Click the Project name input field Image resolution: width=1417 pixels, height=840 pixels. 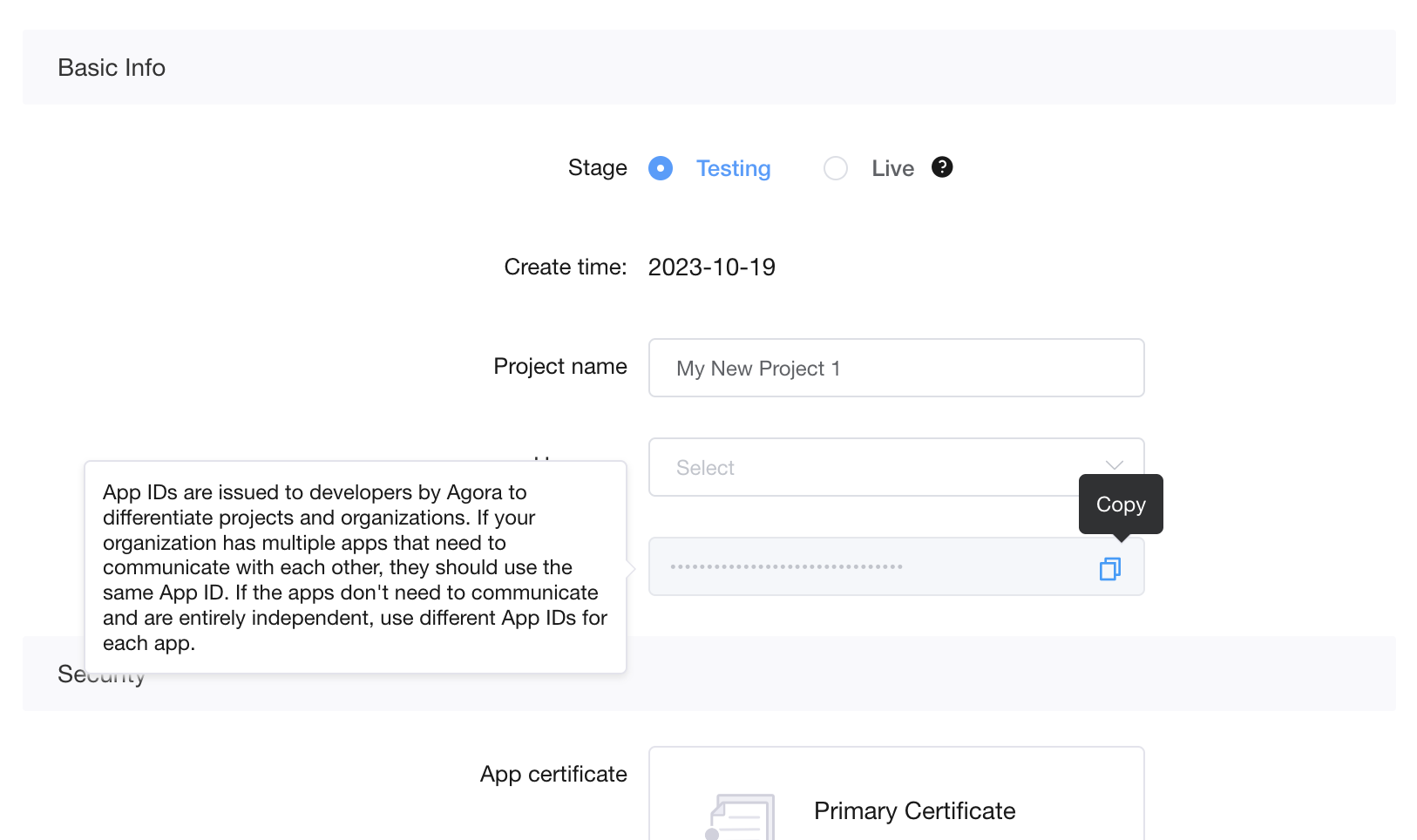click(896, 368)
